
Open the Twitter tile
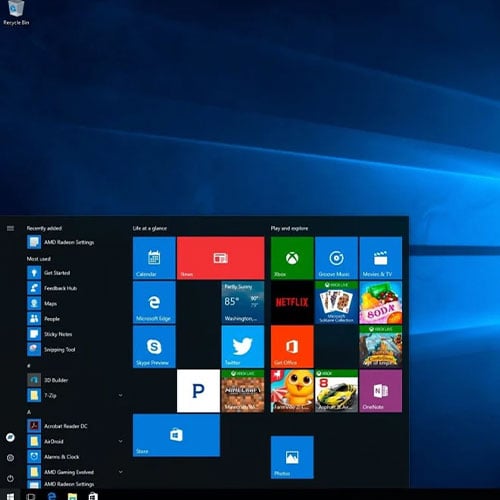tap(243, 347)
